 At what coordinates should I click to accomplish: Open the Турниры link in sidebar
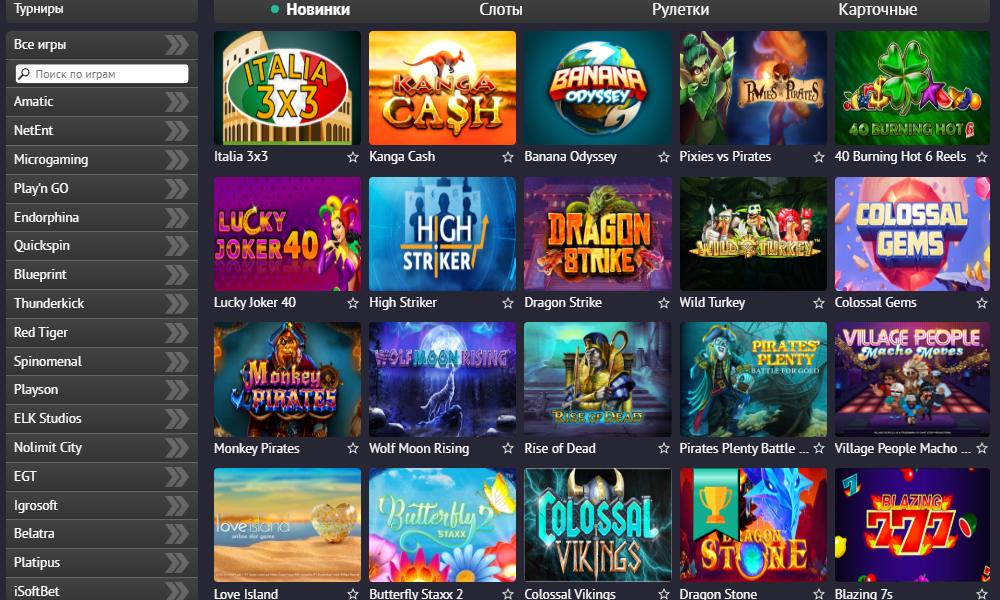click(x=39, y=9)
